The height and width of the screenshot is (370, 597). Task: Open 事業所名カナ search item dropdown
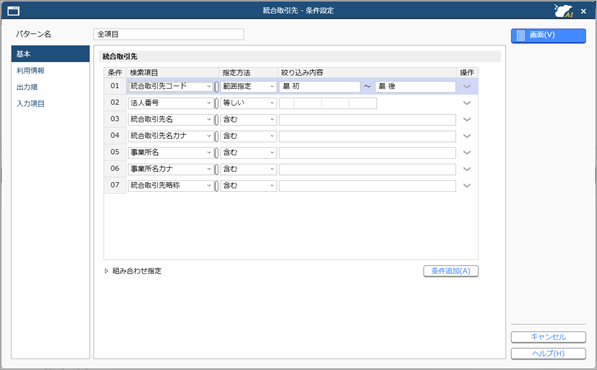coord(170,169)
